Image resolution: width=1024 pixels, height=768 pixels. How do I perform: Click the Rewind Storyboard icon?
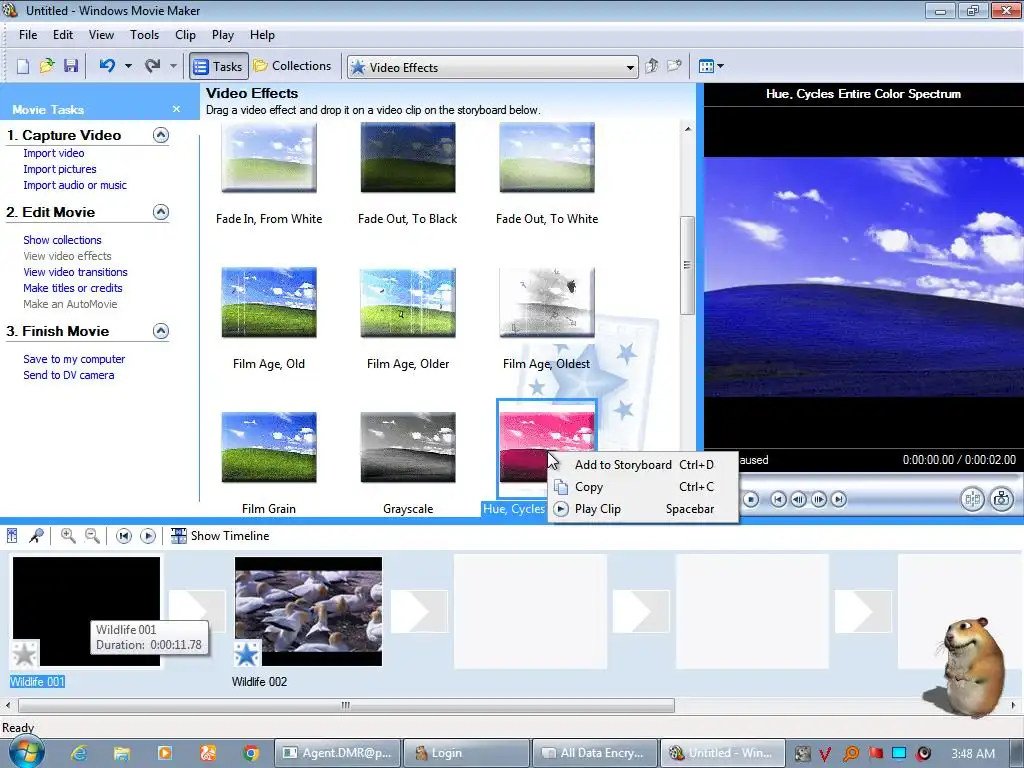[123, 536]
